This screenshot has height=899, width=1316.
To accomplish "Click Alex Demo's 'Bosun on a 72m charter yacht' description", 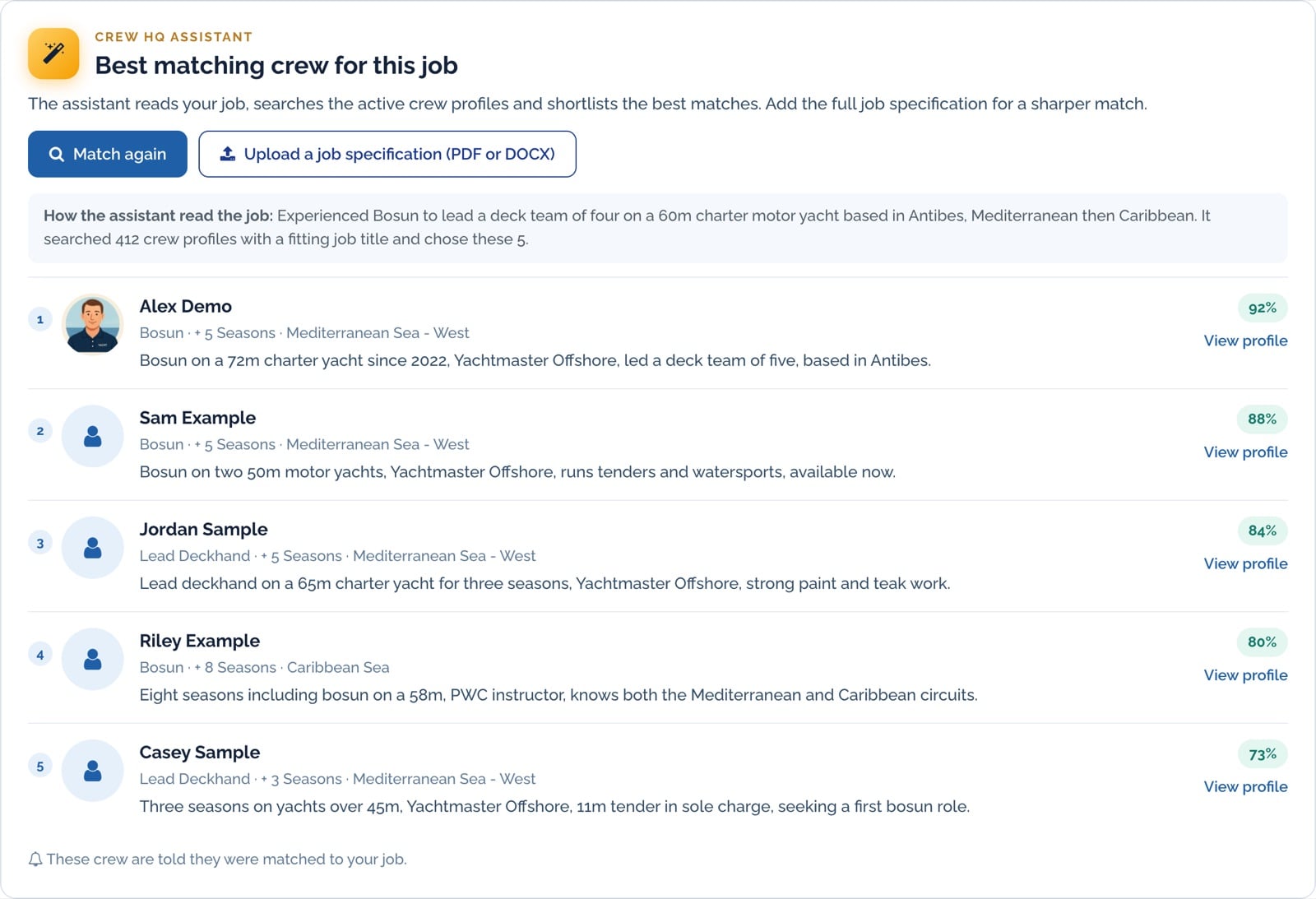I will tap(535, 361).
